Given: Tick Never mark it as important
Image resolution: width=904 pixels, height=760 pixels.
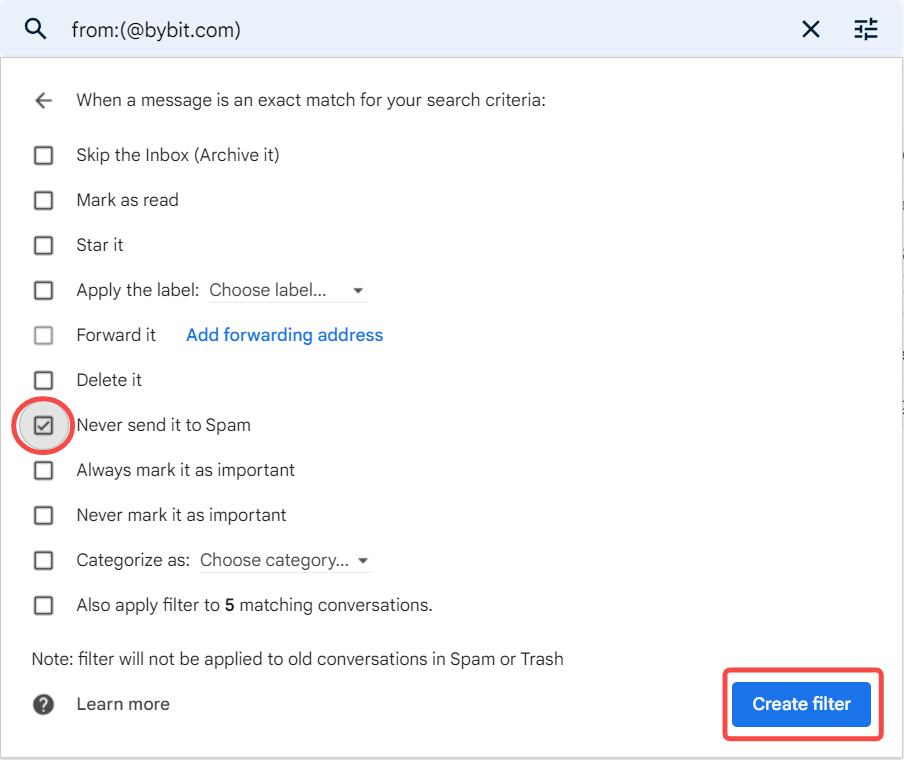Looking at the screenshot, I should pos(43,515).
